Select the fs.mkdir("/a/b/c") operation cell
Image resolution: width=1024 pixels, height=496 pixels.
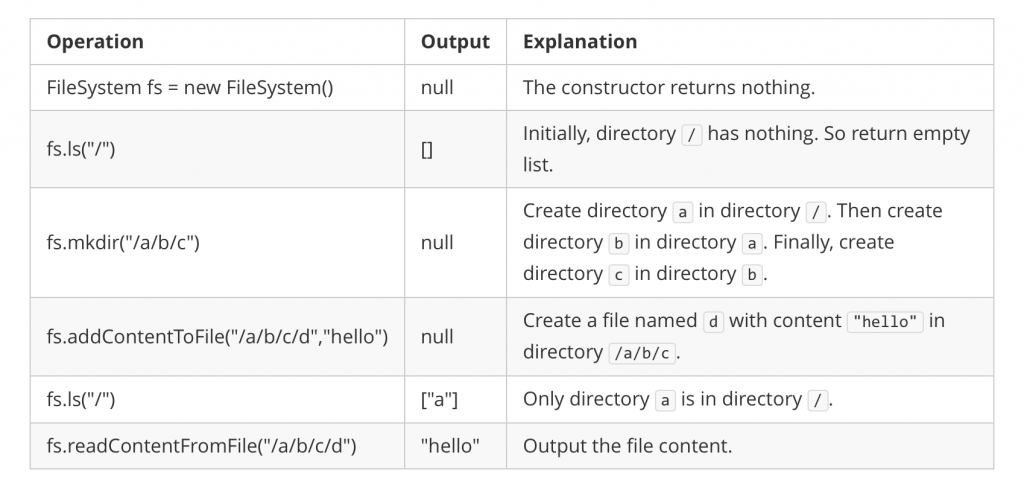click(124, 243)
